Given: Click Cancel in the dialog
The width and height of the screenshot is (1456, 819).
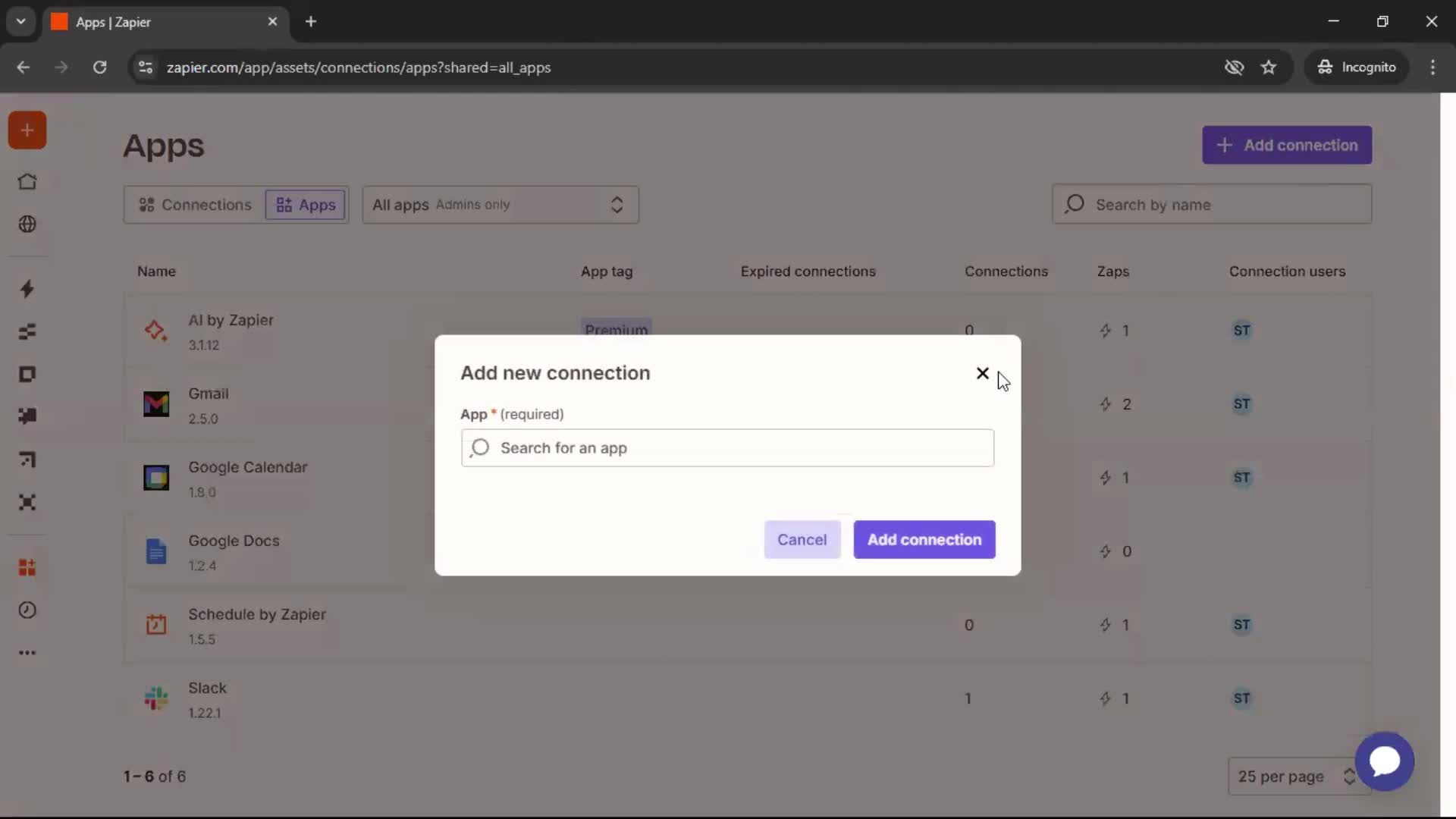Looking at the screenshot, I should tap(802, 540).
